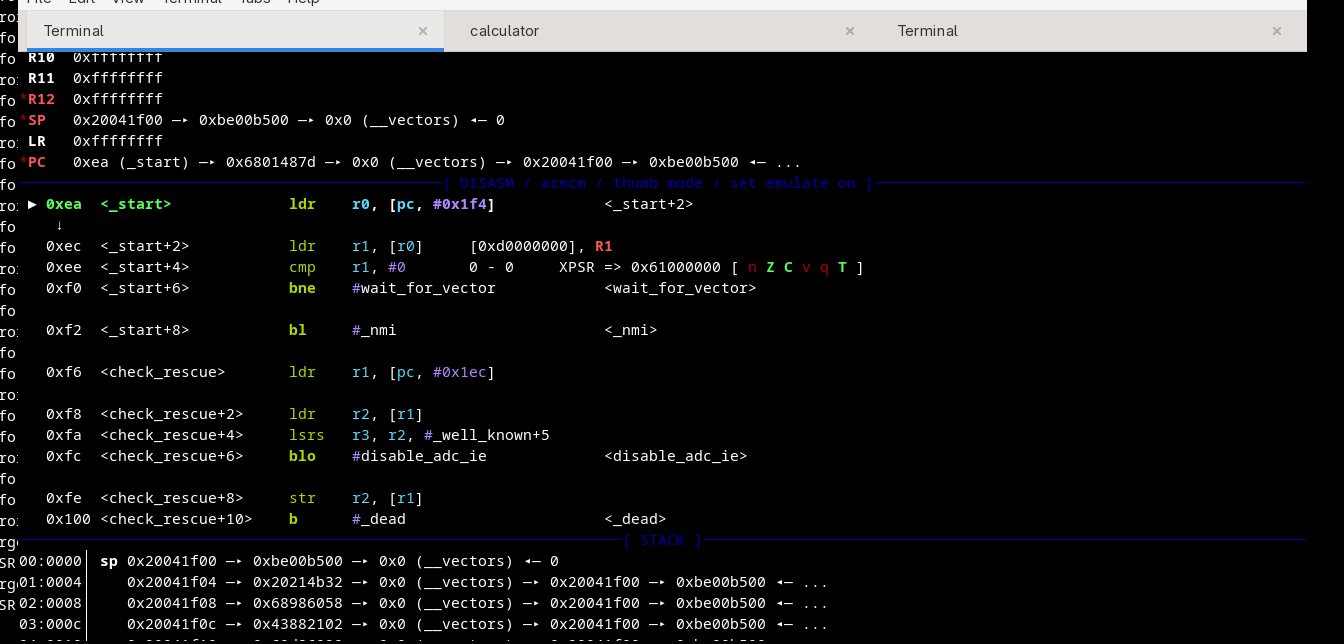Click the STACK section header
Image resolution: width=1344 pixels, height=644 pixels.
click(662, 540)
